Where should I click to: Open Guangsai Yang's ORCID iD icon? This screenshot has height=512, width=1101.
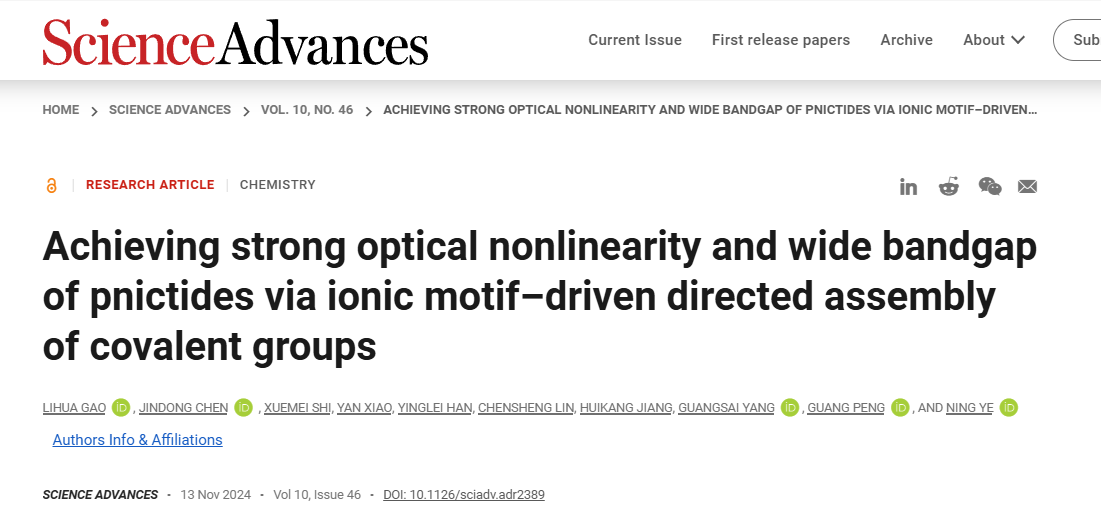(790, 407)
